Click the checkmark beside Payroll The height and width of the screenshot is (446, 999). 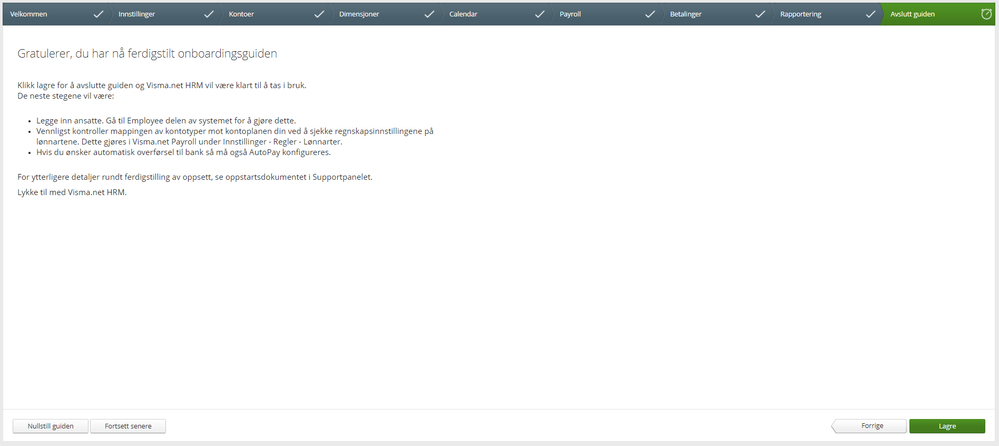[x=650, y=14]
